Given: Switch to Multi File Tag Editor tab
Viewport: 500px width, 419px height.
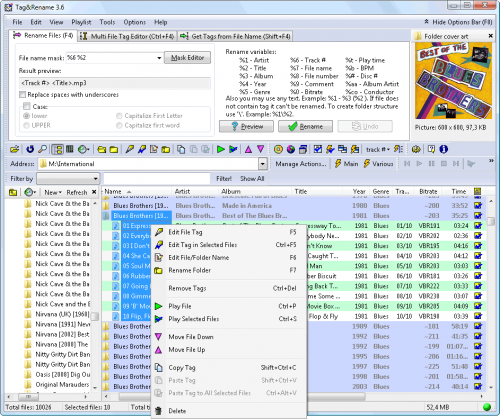Looking at the screenshot, I should (x=128, y=36).
